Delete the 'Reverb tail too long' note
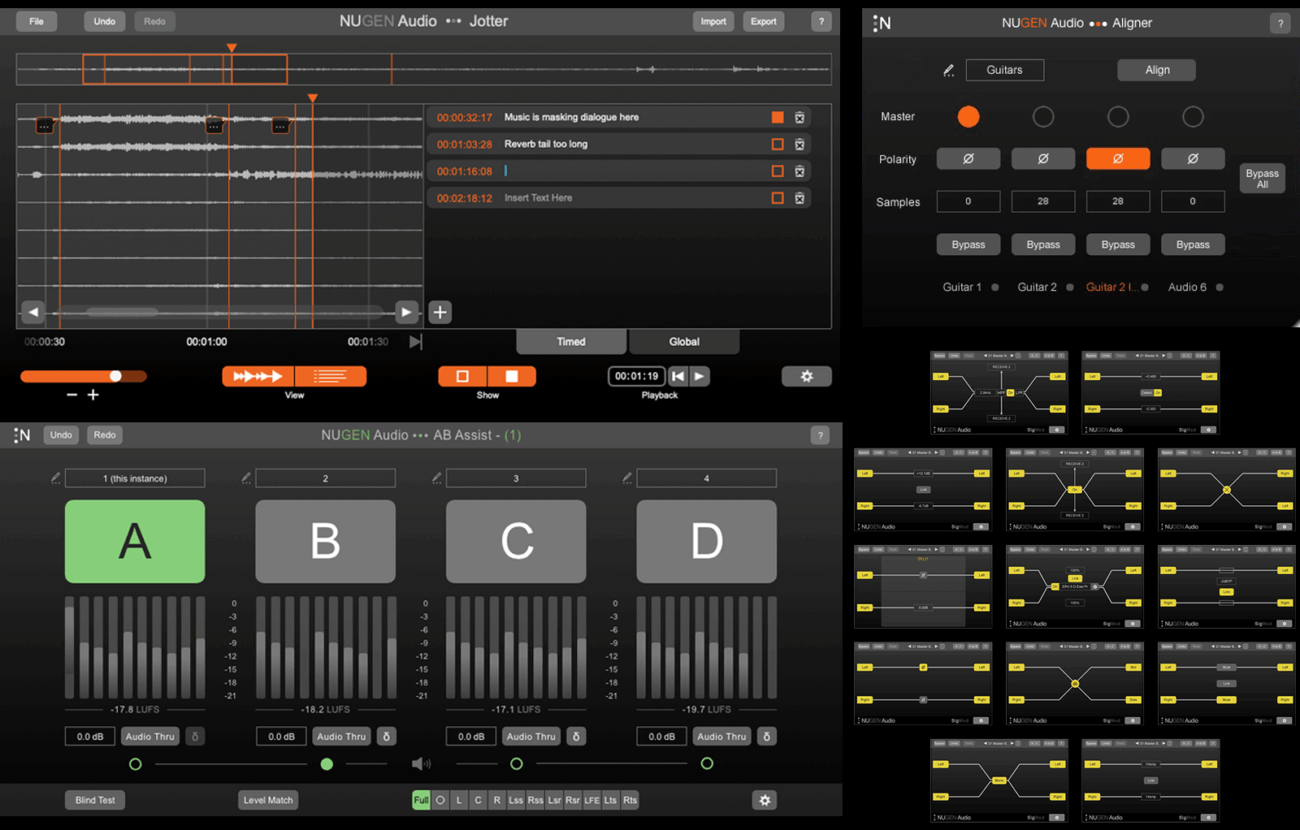The width and height of the screenshot is (1300, 830). pos(800,145)
